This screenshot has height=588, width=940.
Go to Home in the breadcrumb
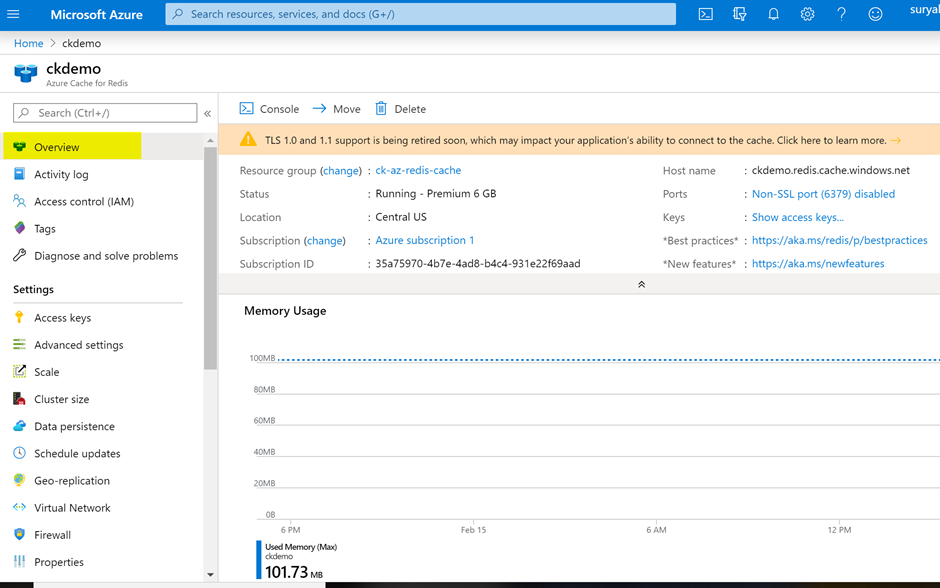click(x=29, y=43)
